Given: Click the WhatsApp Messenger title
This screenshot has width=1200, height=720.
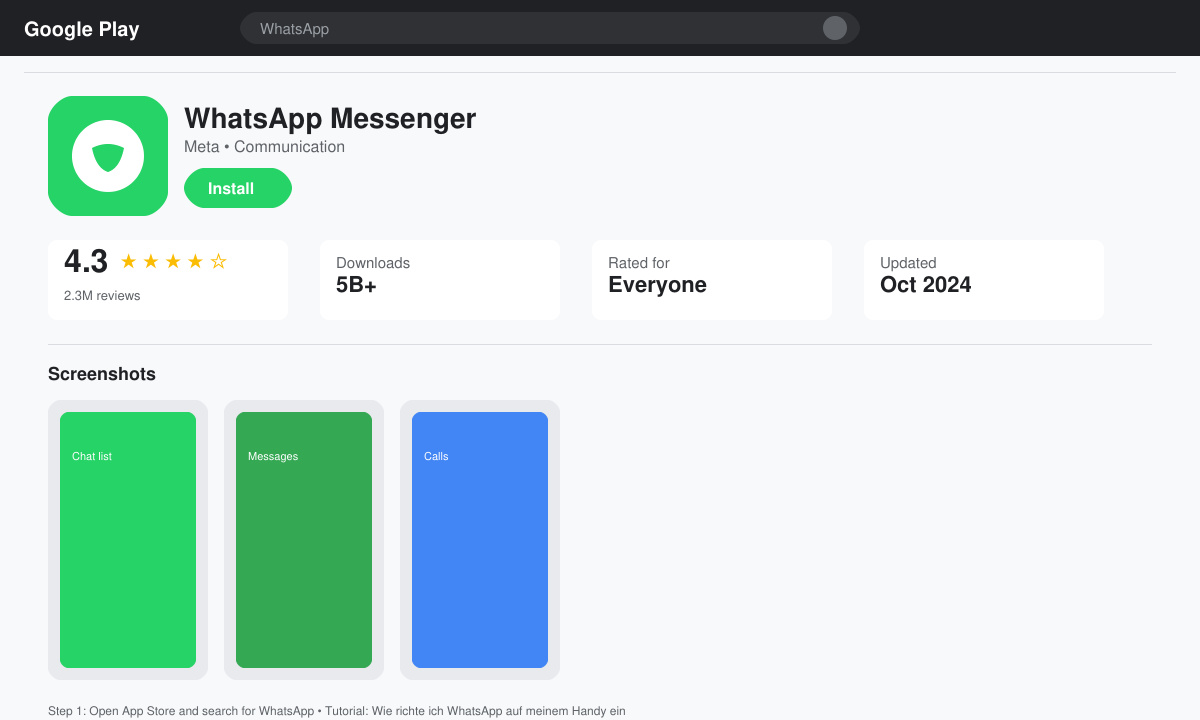Looking at the screenshot, I should (x=330, y=118).
